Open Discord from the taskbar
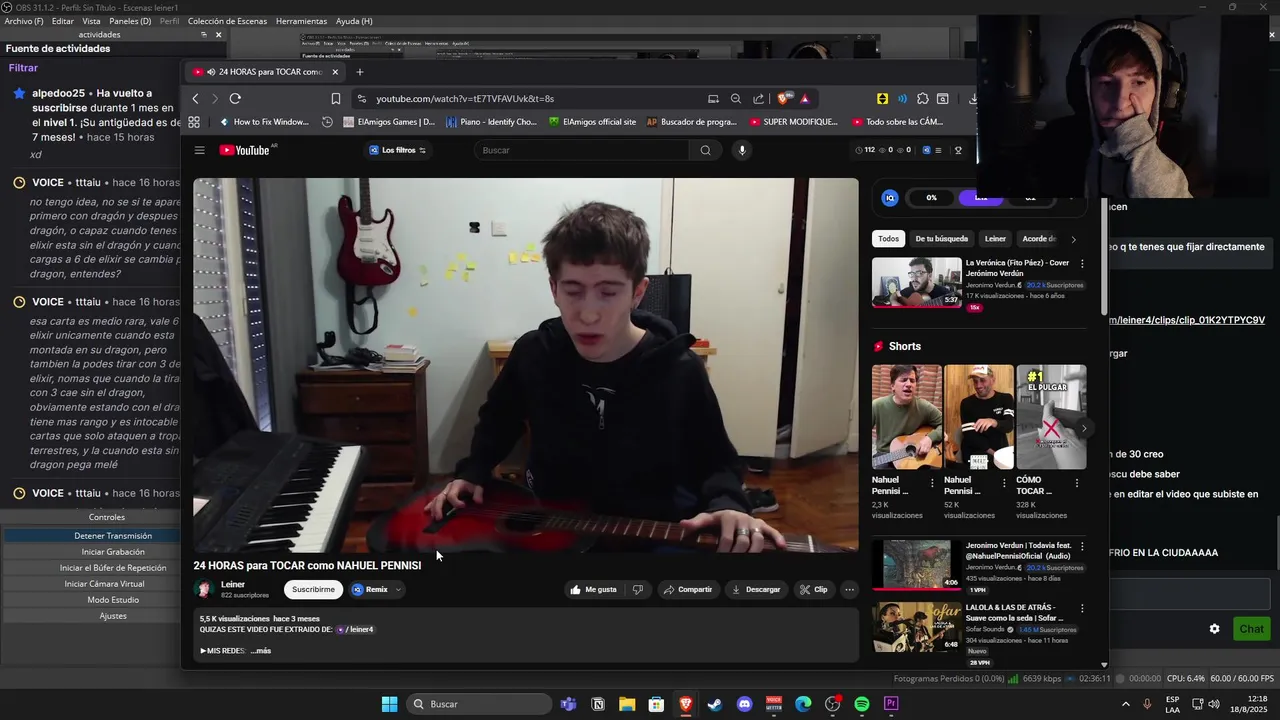The width and height of the screenshot is (1280, 720). [x=744, y=704]
